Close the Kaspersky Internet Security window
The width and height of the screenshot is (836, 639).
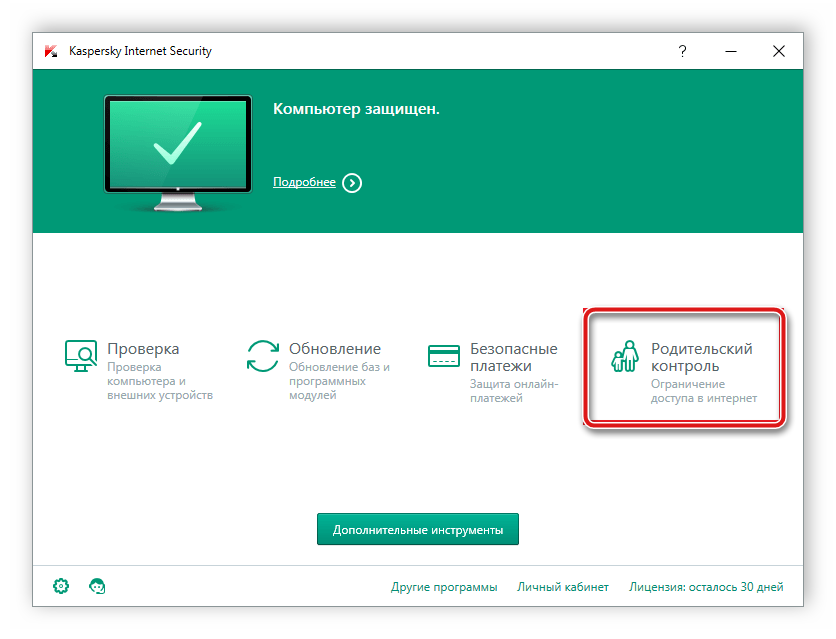click(779, 51)
